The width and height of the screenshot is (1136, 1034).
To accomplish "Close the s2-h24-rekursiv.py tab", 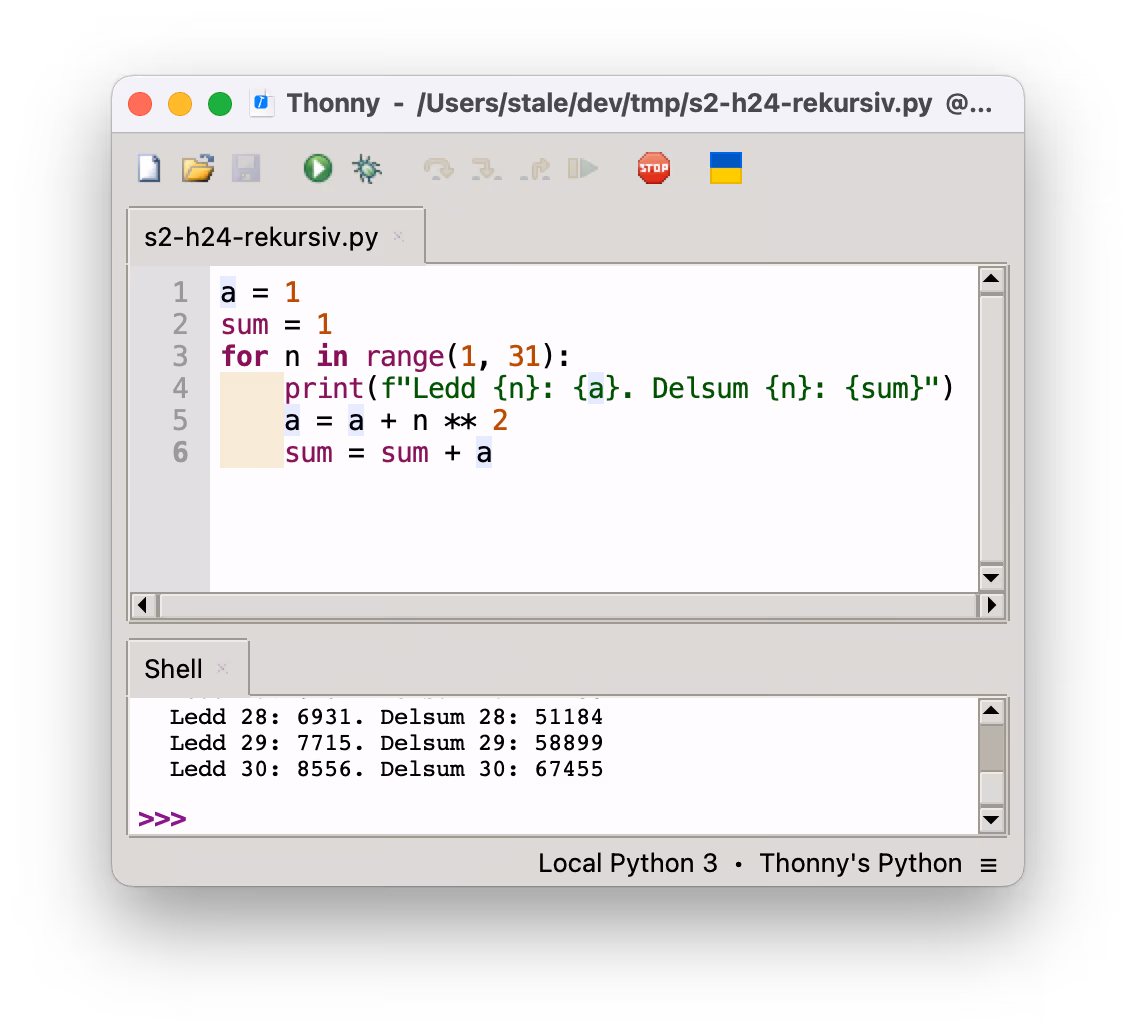I will [x=398, y=236].
